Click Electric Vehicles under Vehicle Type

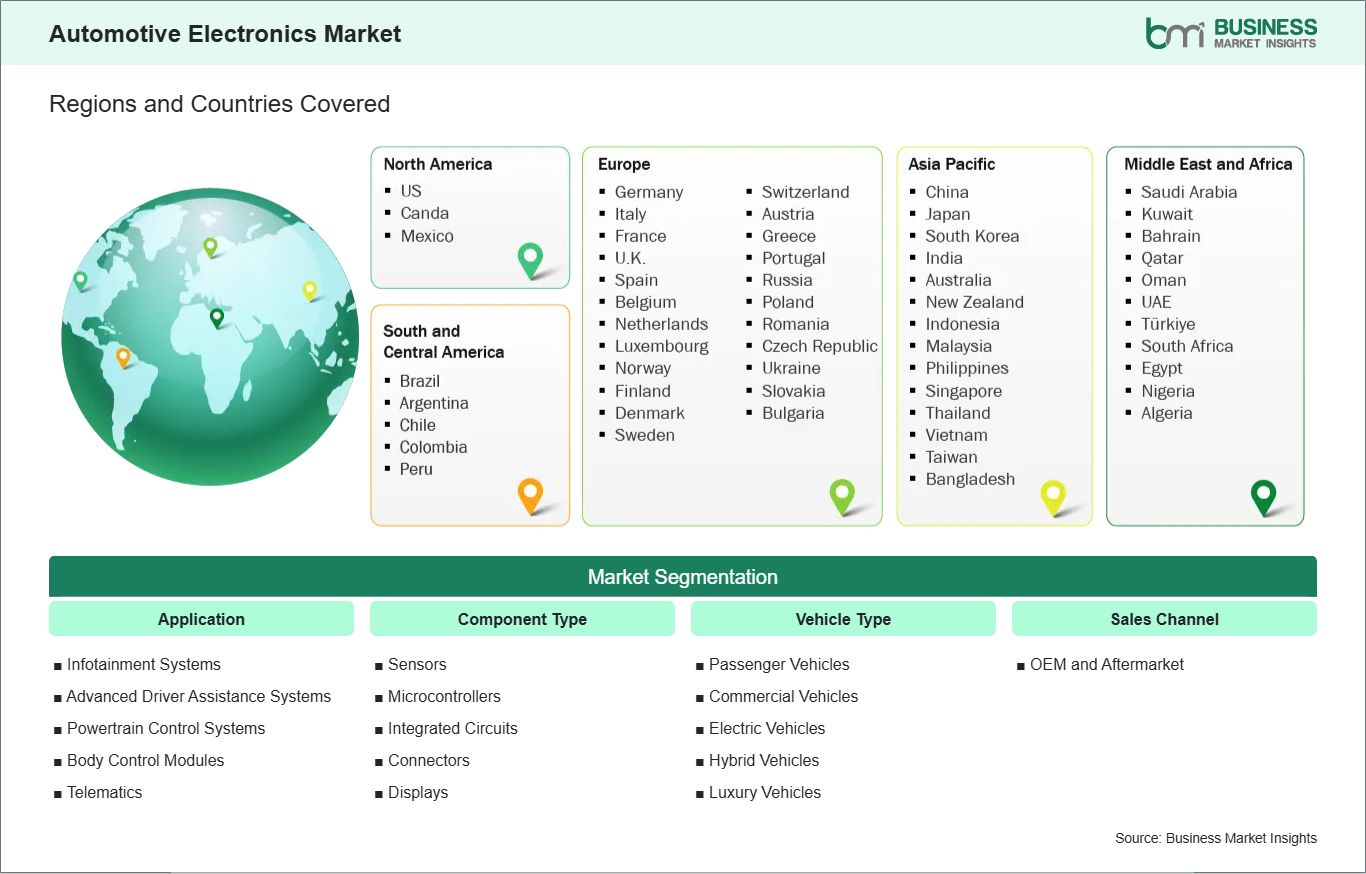tap(767, 728)
